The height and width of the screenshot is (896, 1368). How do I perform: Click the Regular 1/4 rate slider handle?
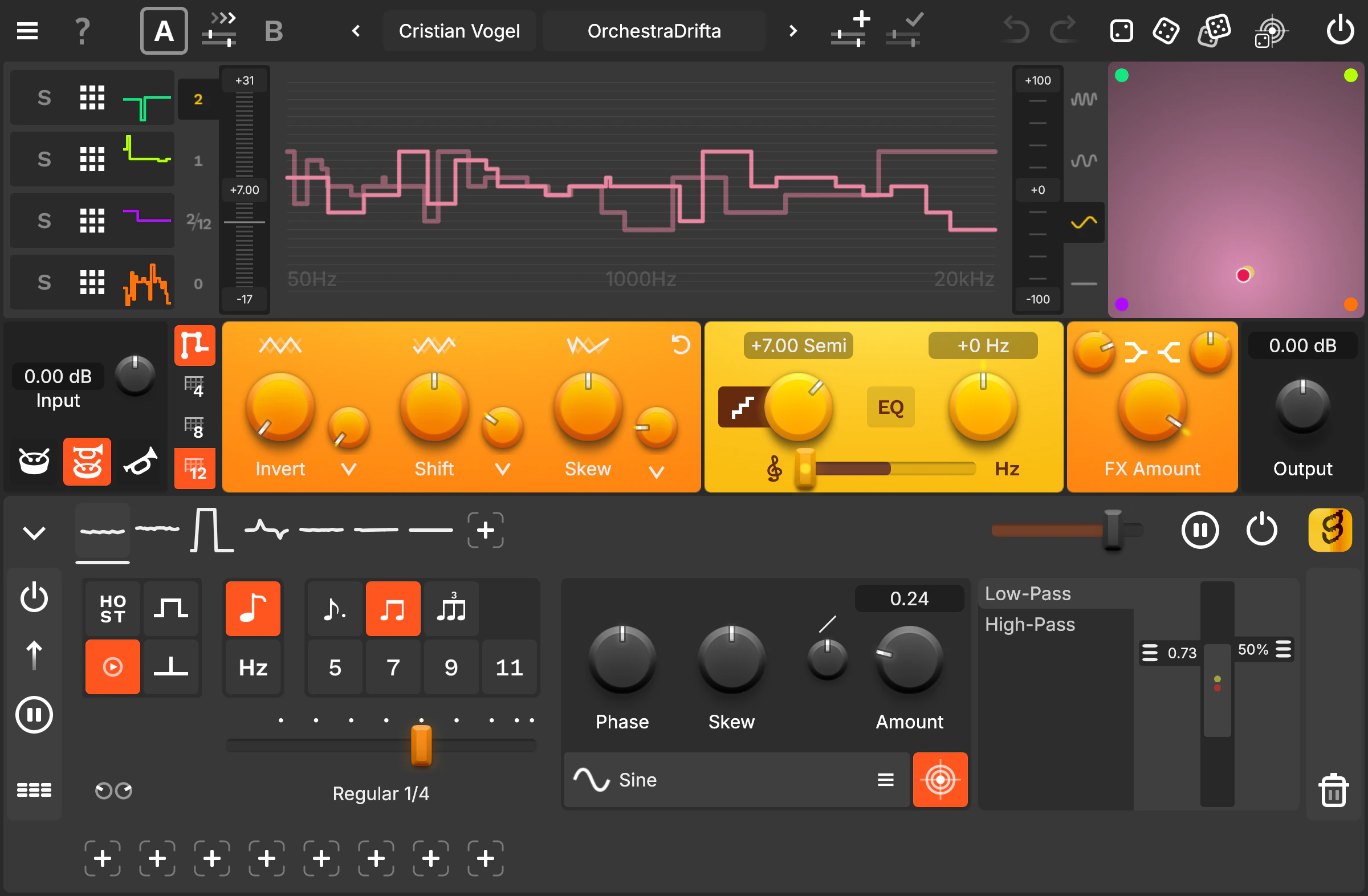(x=420, y=744)
